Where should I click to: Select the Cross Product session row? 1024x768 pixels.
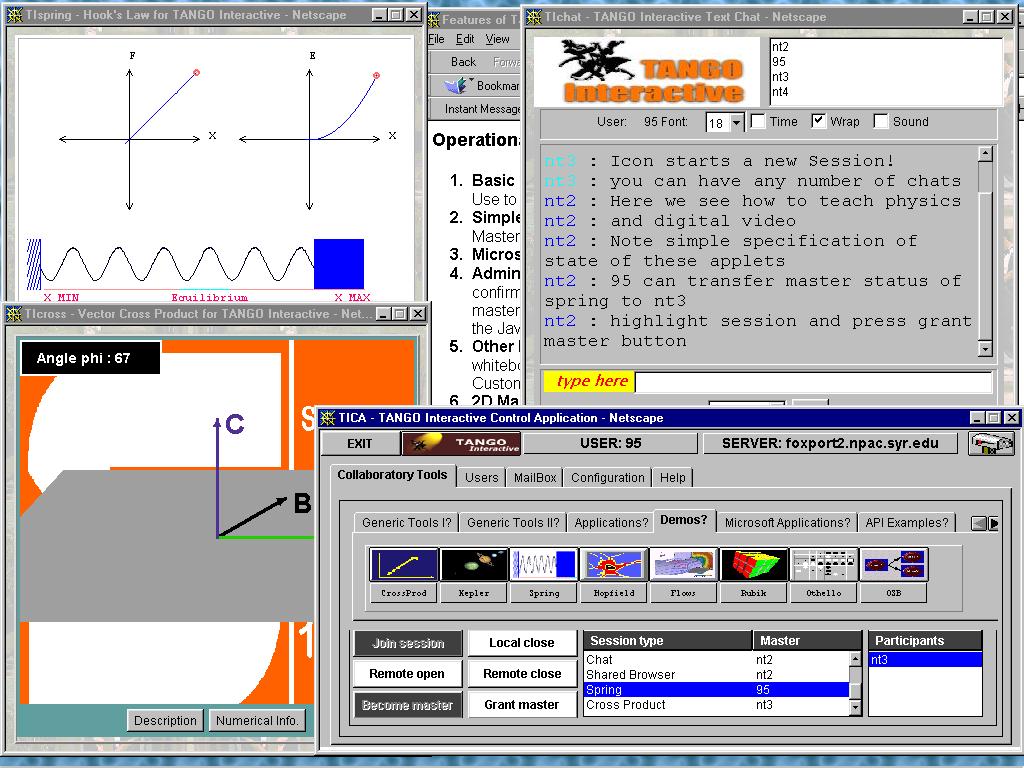(716, 705)
